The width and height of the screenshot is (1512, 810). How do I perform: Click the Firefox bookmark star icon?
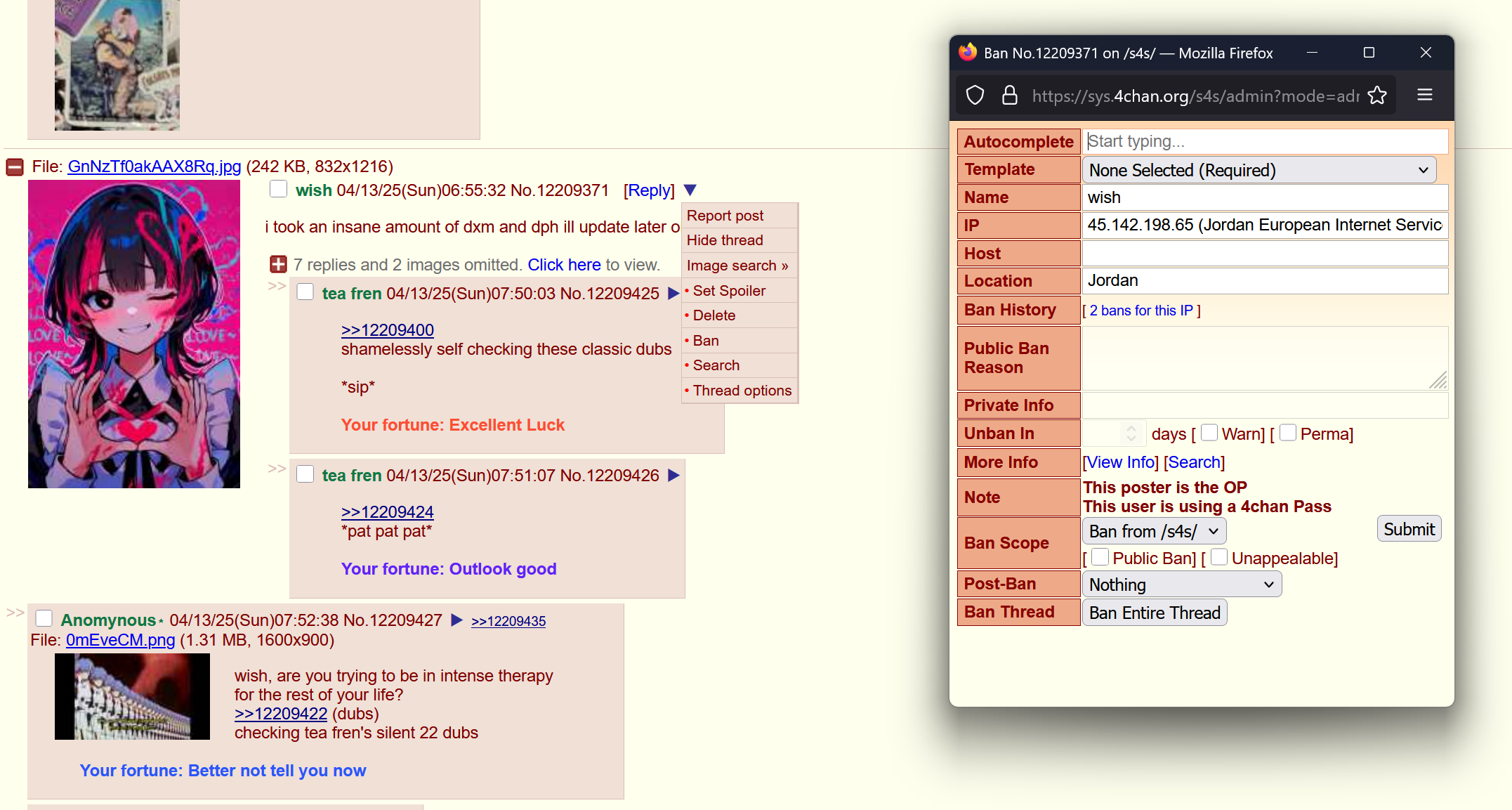tap(1377, 96)
